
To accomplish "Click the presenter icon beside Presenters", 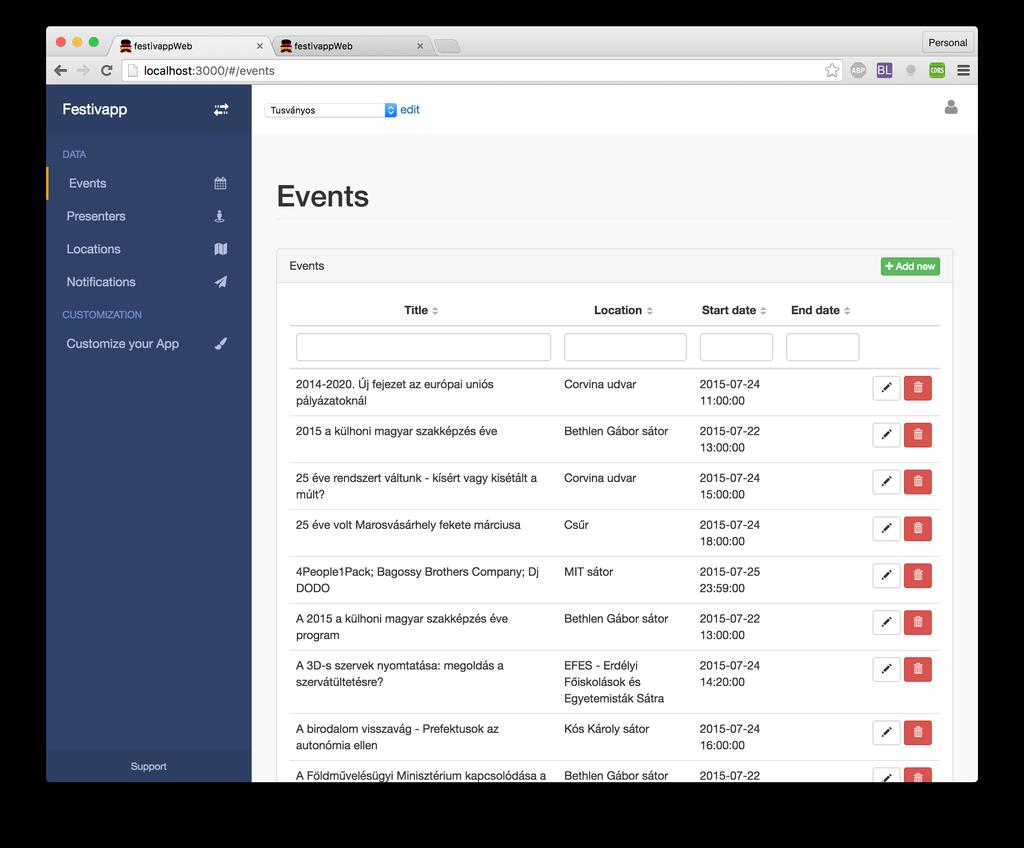I will pyautogui.click(x=219, y=216).
